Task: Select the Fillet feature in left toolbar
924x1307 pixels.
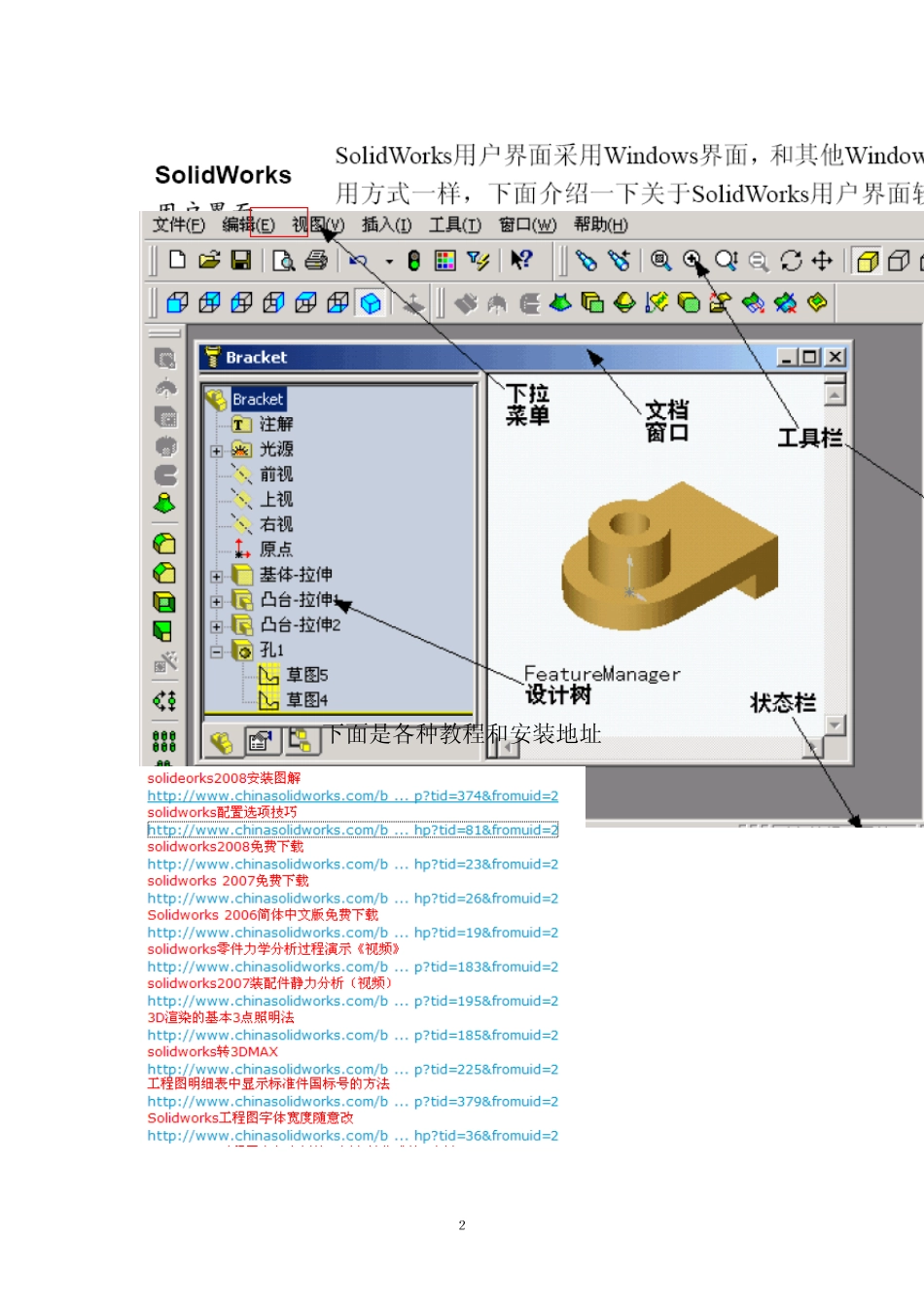Action: coord(165,543)
